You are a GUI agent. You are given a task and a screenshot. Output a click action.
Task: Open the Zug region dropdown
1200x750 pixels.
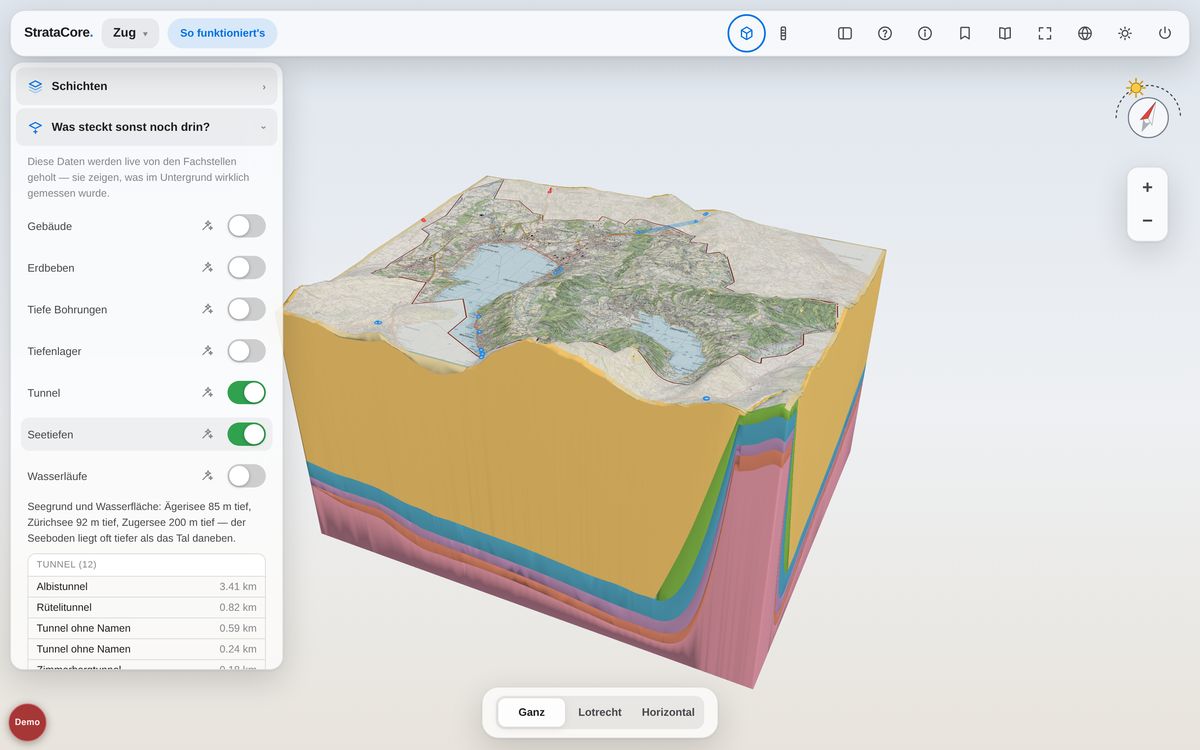point(130,33)
